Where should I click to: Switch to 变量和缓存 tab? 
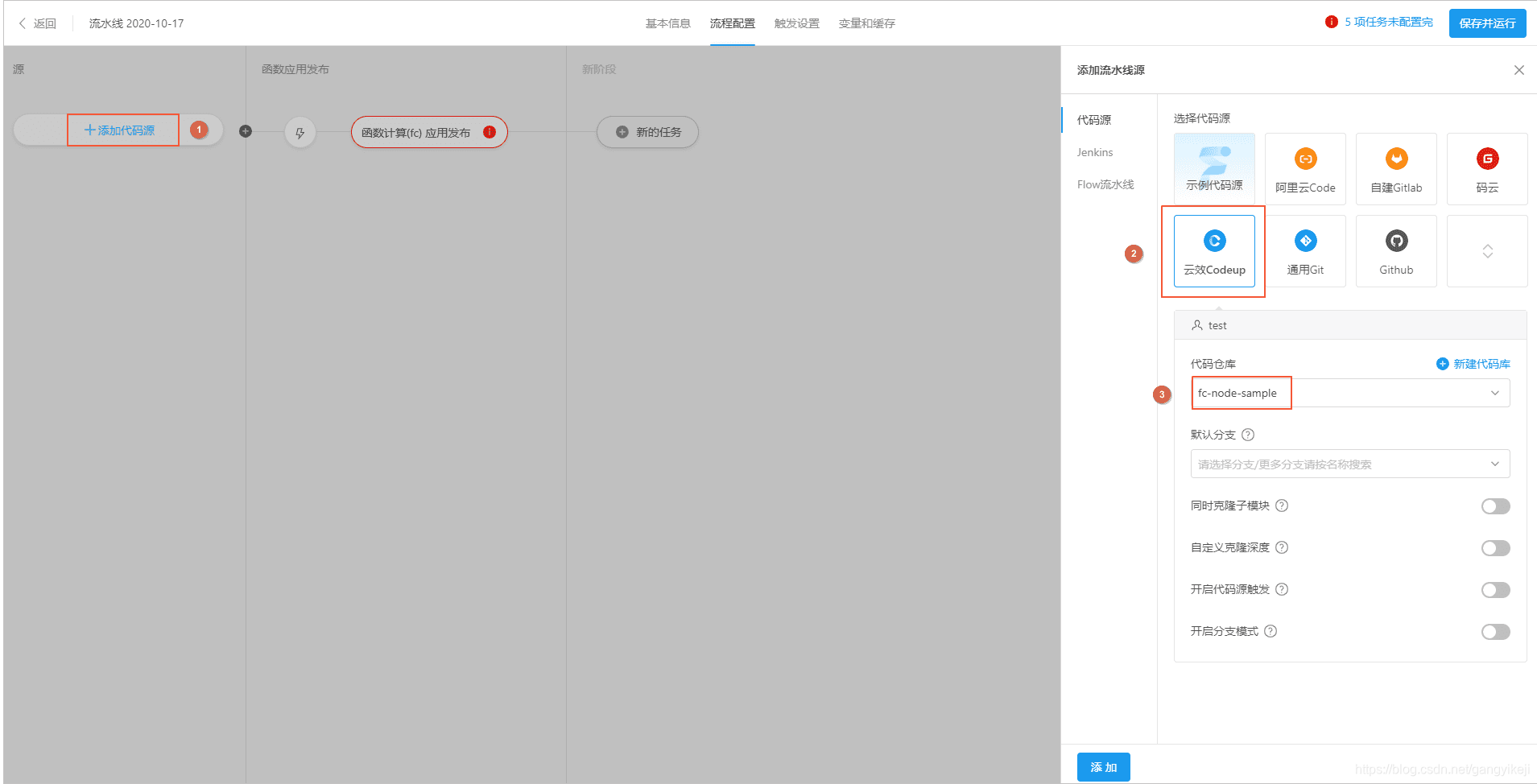coord(866,23)
